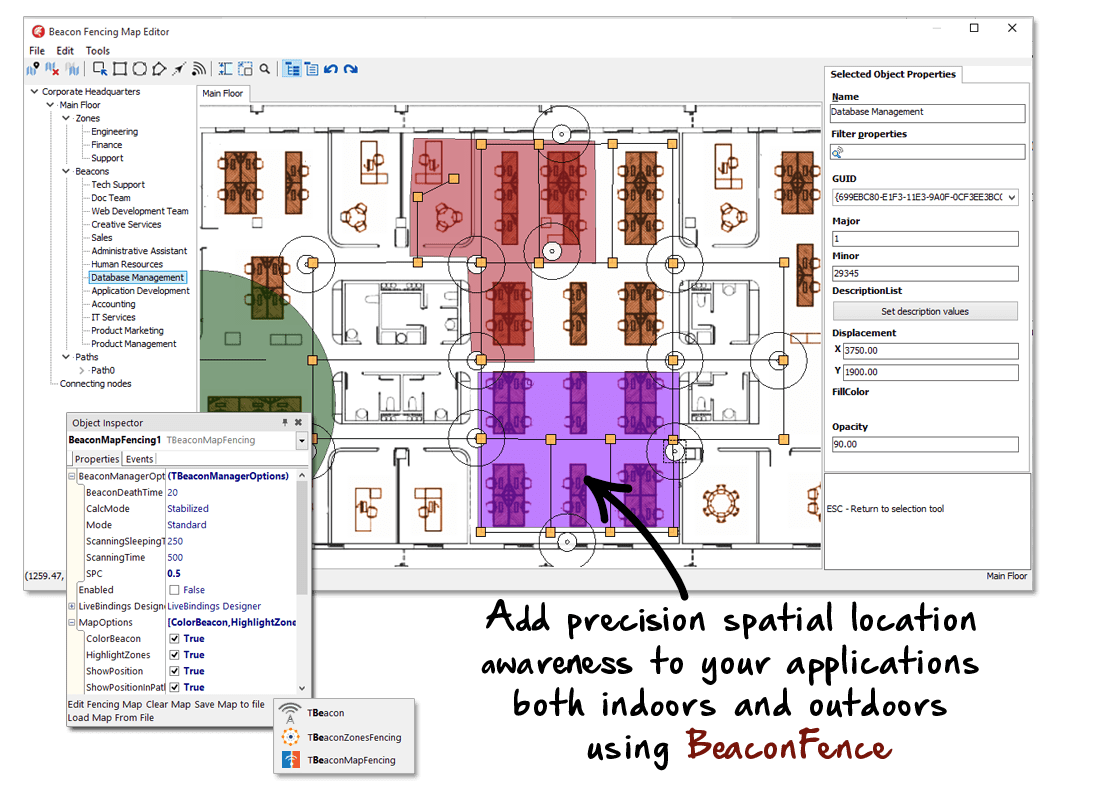Select the add beacon signal tool
The width and height of the screenshot is (1097, 812).
[x=199, y=69]
